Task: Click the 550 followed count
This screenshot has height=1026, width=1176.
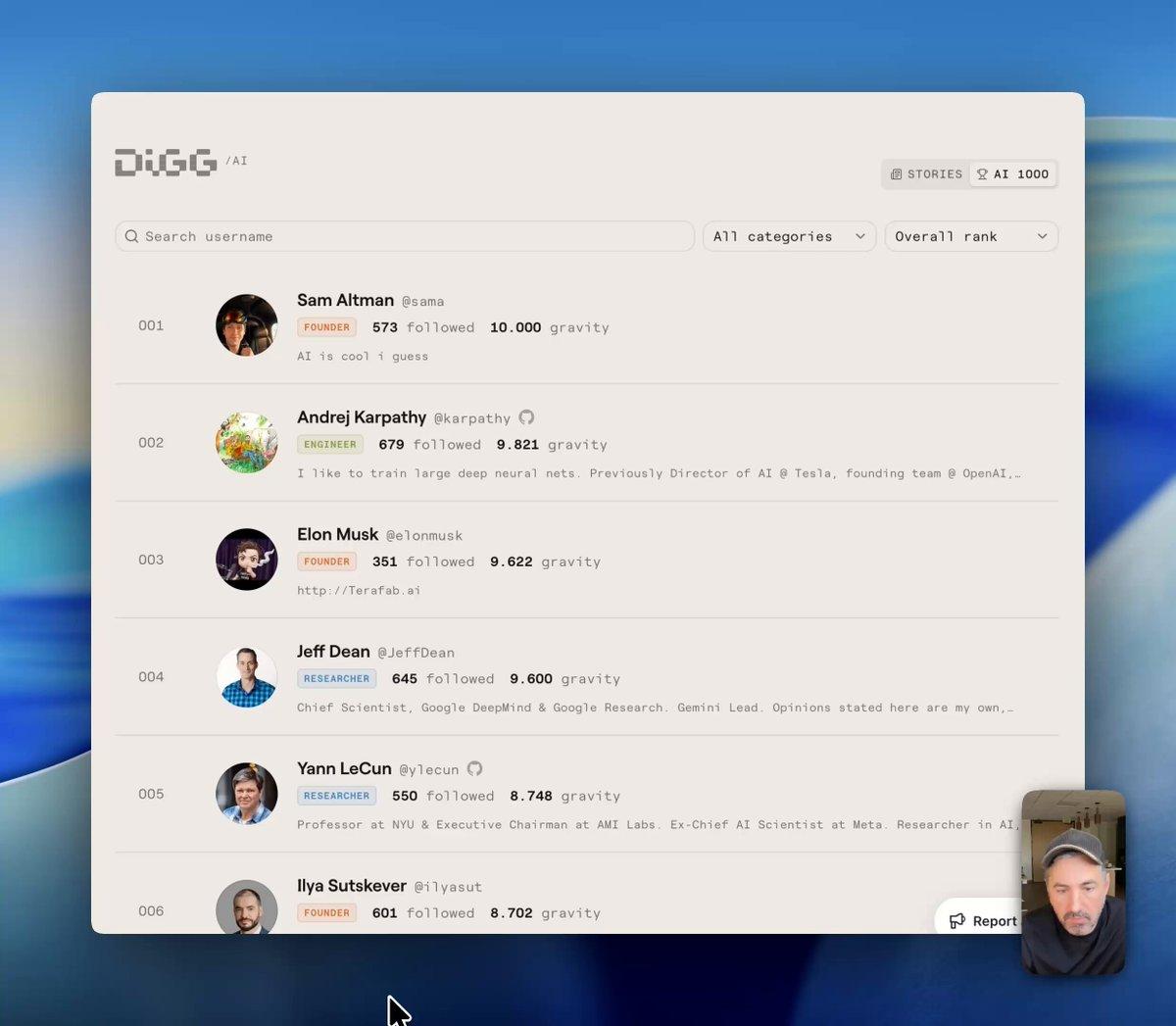Action: click(x=443, y=796)
